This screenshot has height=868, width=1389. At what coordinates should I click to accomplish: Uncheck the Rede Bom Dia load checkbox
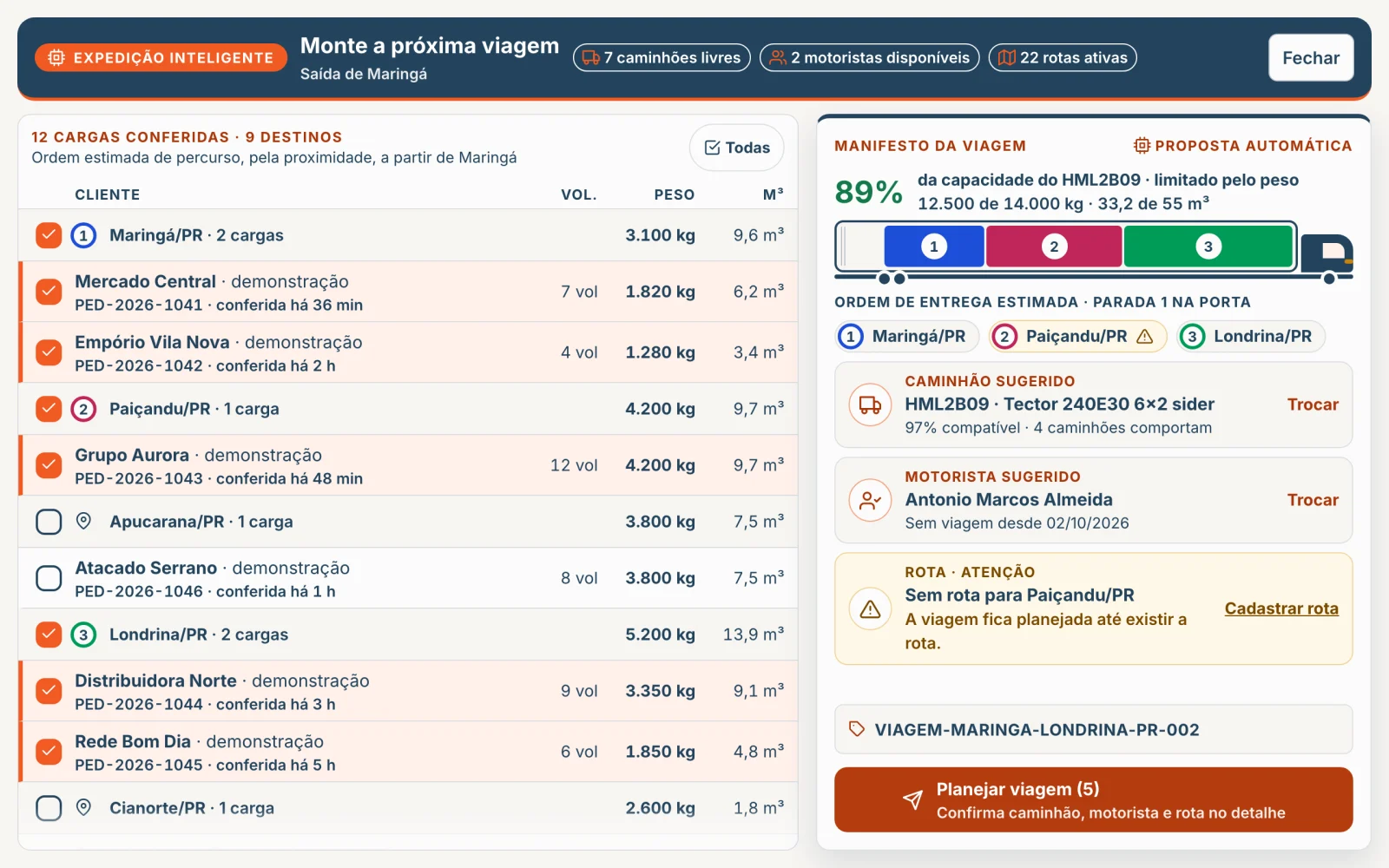click(x=49, y=752)
